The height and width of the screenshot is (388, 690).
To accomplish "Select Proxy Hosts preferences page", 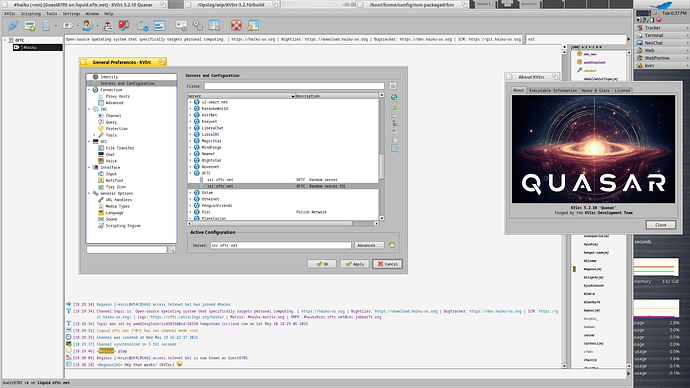I will pyautogui.click(x=117, y=96).
